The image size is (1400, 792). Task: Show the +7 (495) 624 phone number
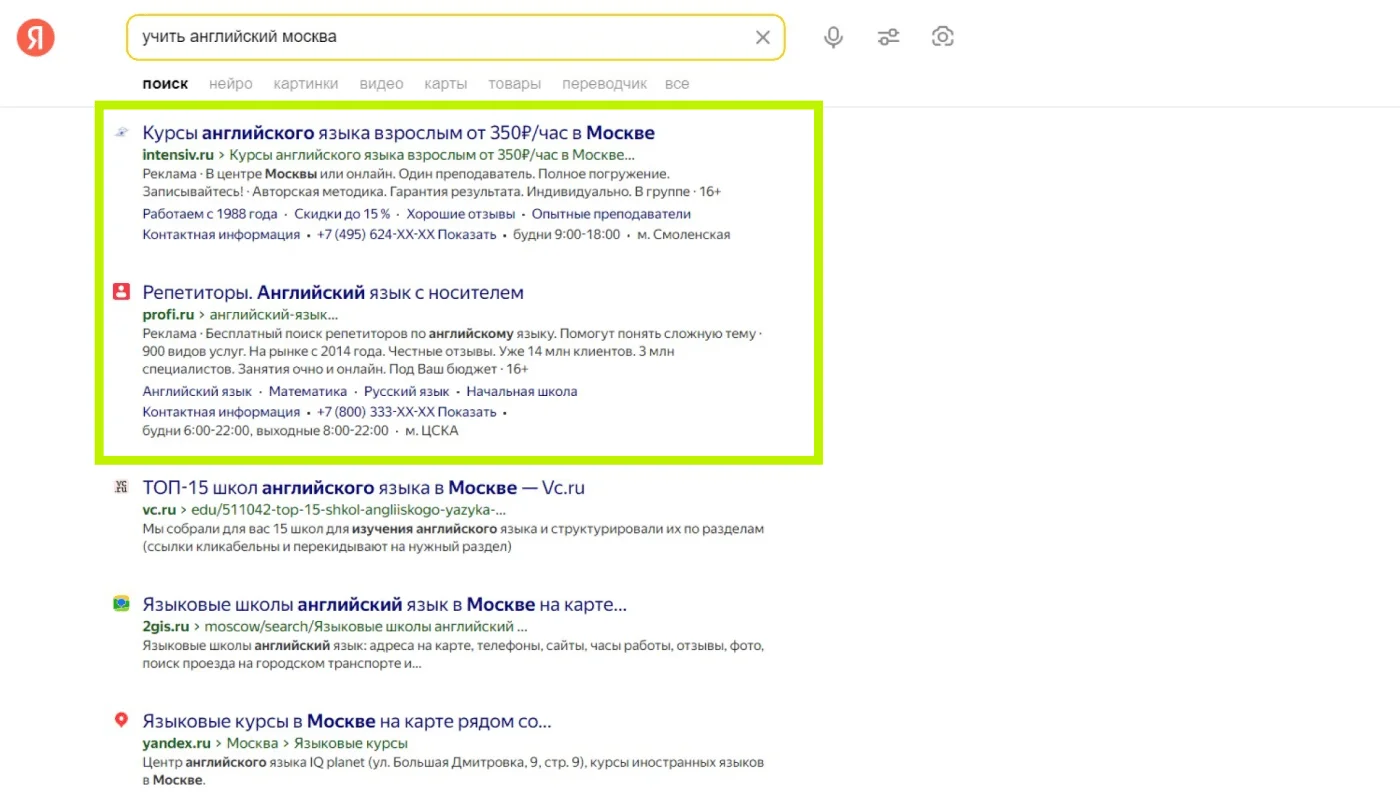click(406, 235)
